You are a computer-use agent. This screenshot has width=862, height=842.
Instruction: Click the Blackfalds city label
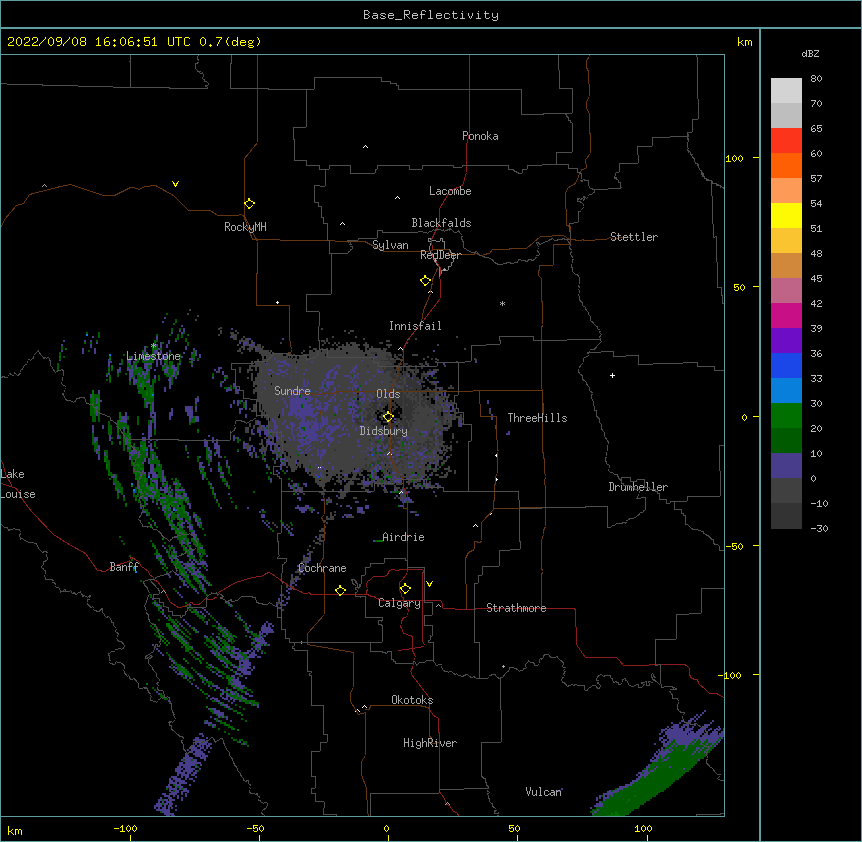point(441,223)
